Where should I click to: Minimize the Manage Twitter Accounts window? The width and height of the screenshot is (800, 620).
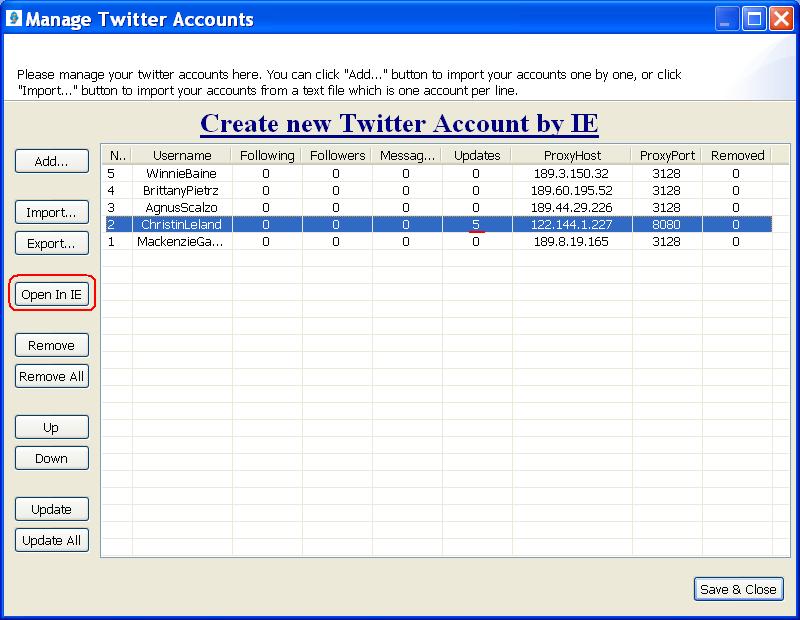coord(727,19)
